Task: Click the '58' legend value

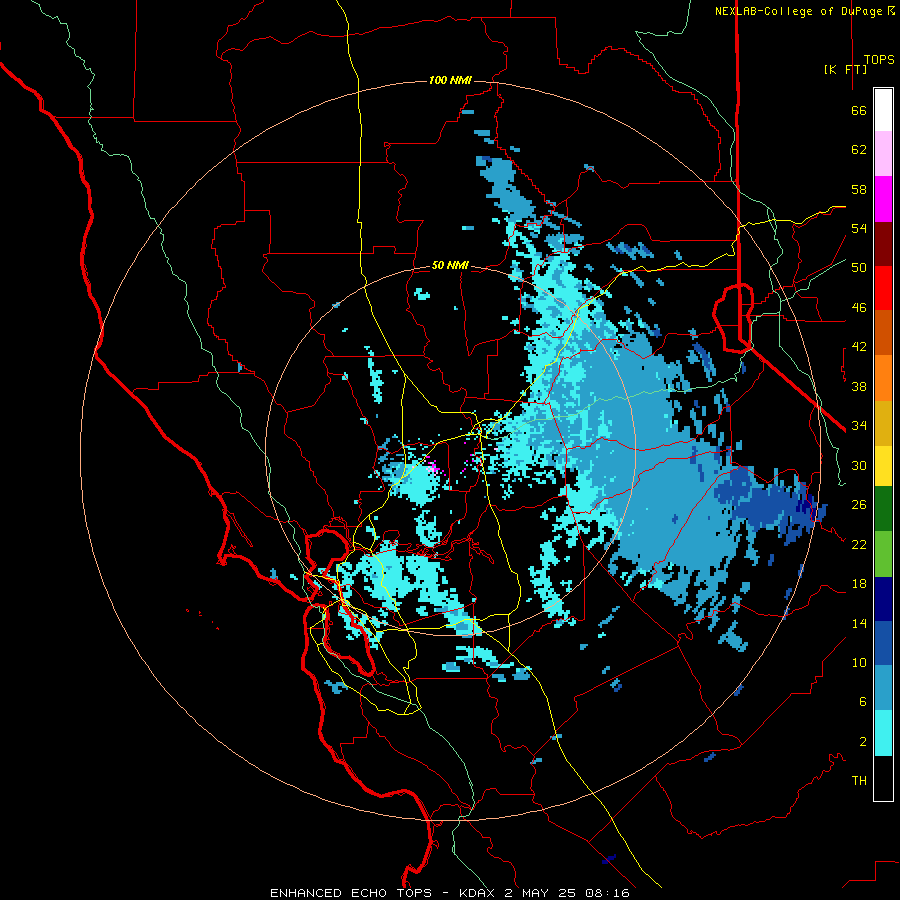Action: click(859, 189)
